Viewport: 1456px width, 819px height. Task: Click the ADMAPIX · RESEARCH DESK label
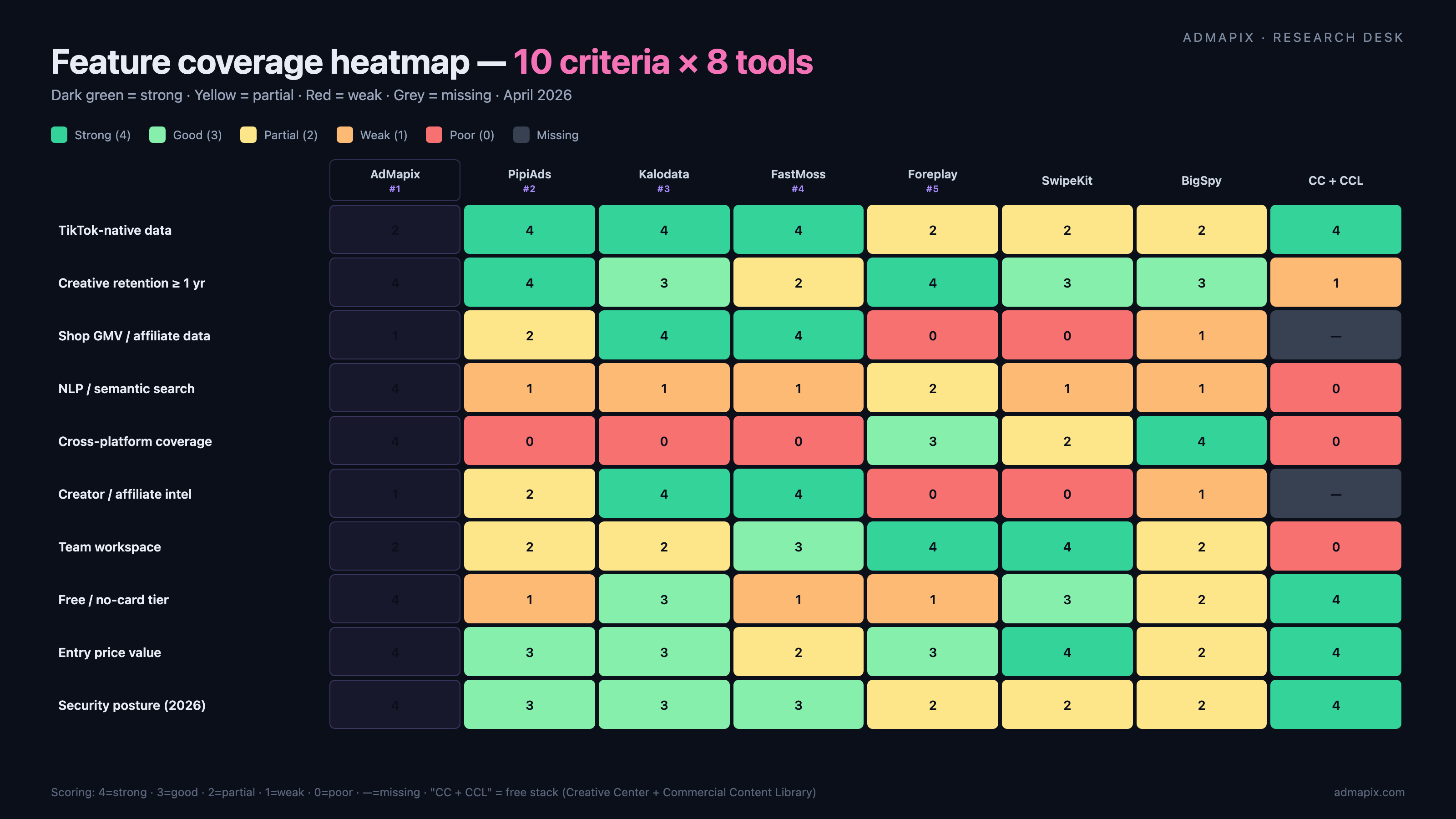[1293, 37]
